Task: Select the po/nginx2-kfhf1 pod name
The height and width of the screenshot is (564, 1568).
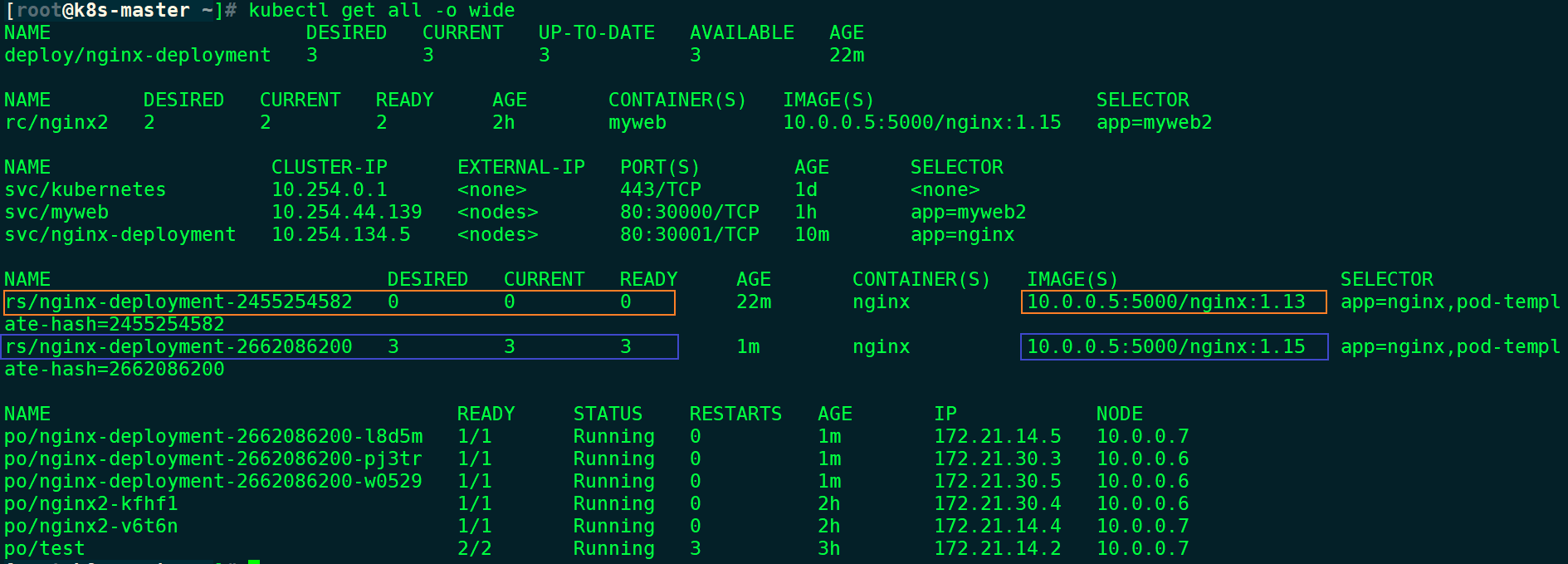Action: (91, 504)
